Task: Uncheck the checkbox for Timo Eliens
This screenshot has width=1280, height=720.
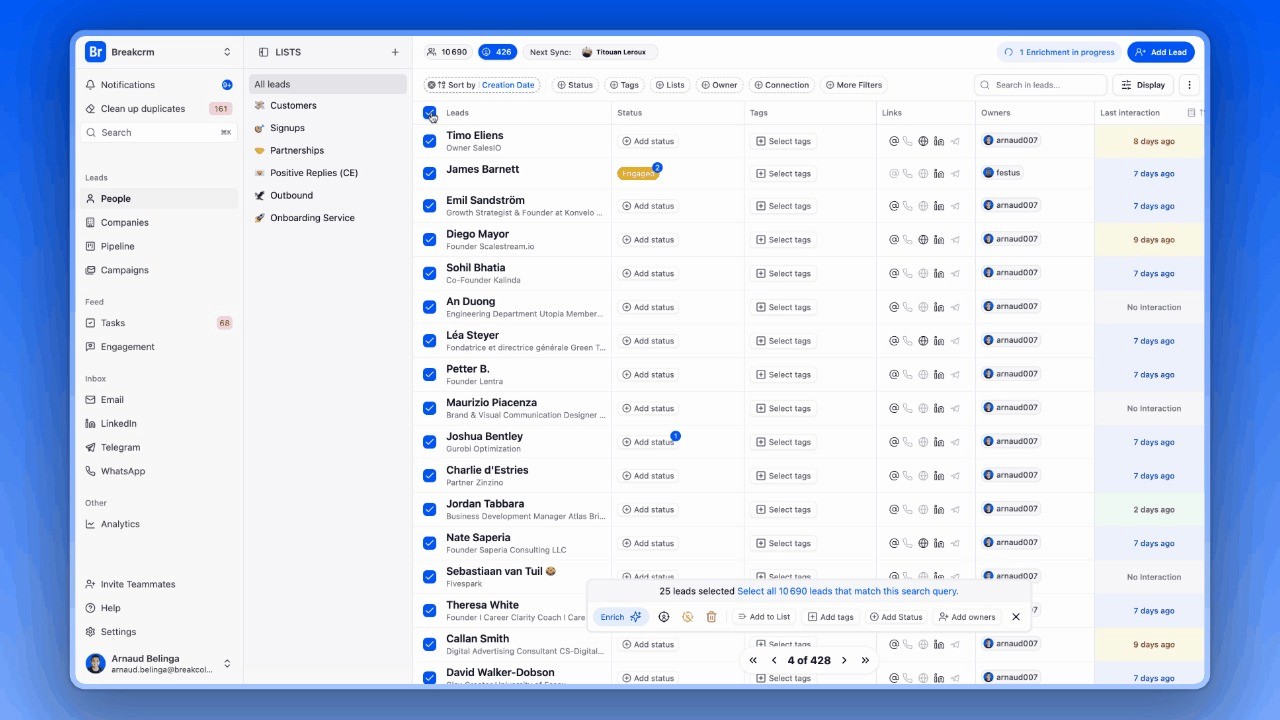Action: click(430, 141)
